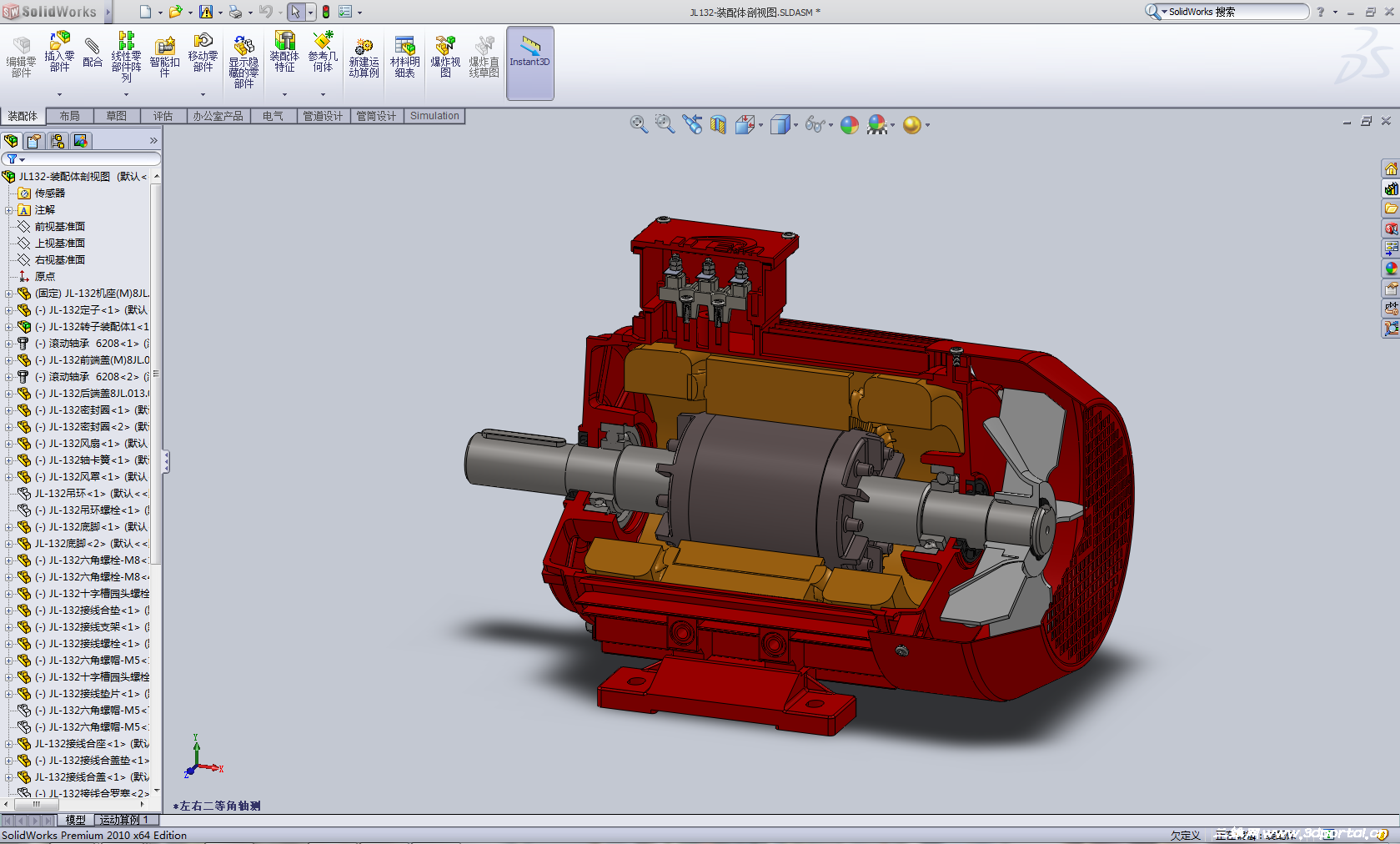
Task: Open the 智能扣件 Smart Fasteners tool
Action: [x=164, y=56]
